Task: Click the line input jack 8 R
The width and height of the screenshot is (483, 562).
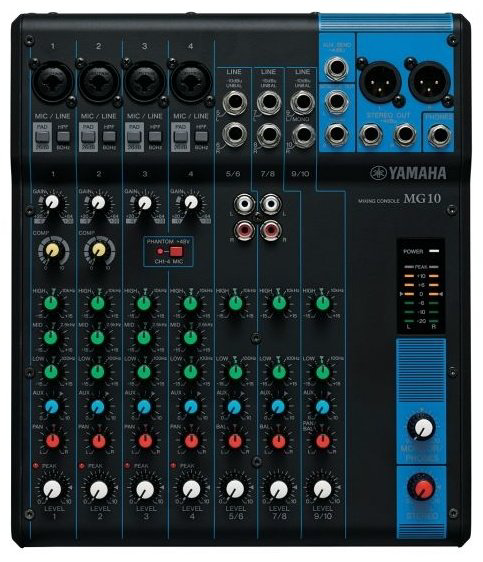Action: tap(269, 134)
